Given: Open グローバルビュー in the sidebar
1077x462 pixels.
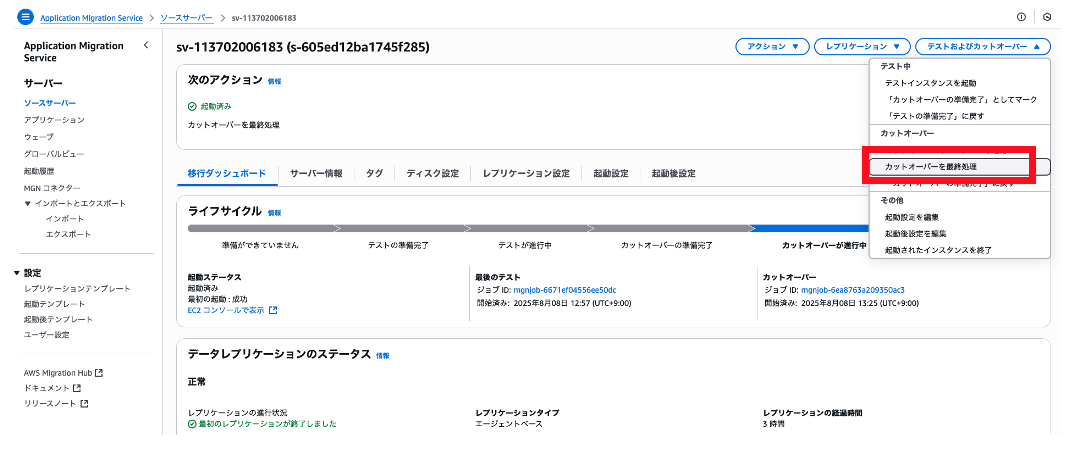Looking at the screenshot, I should tap(54, 154).
